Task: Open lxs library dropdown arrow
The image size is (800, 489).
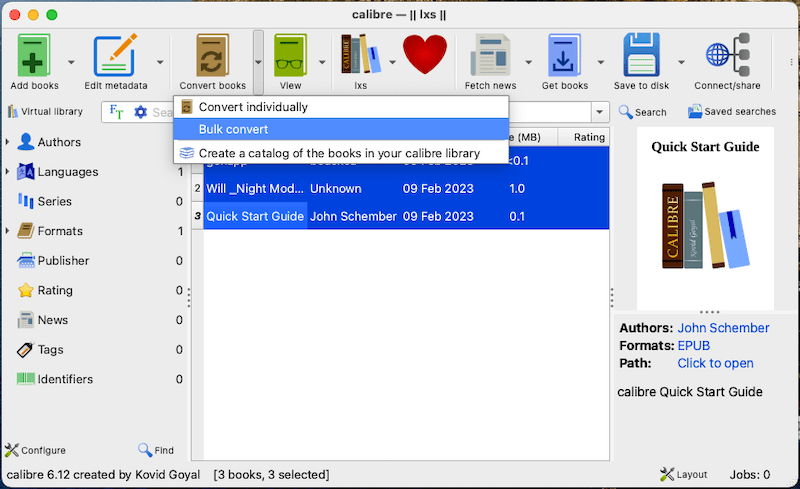Action: pyautogui.click(x=392, y=62)
